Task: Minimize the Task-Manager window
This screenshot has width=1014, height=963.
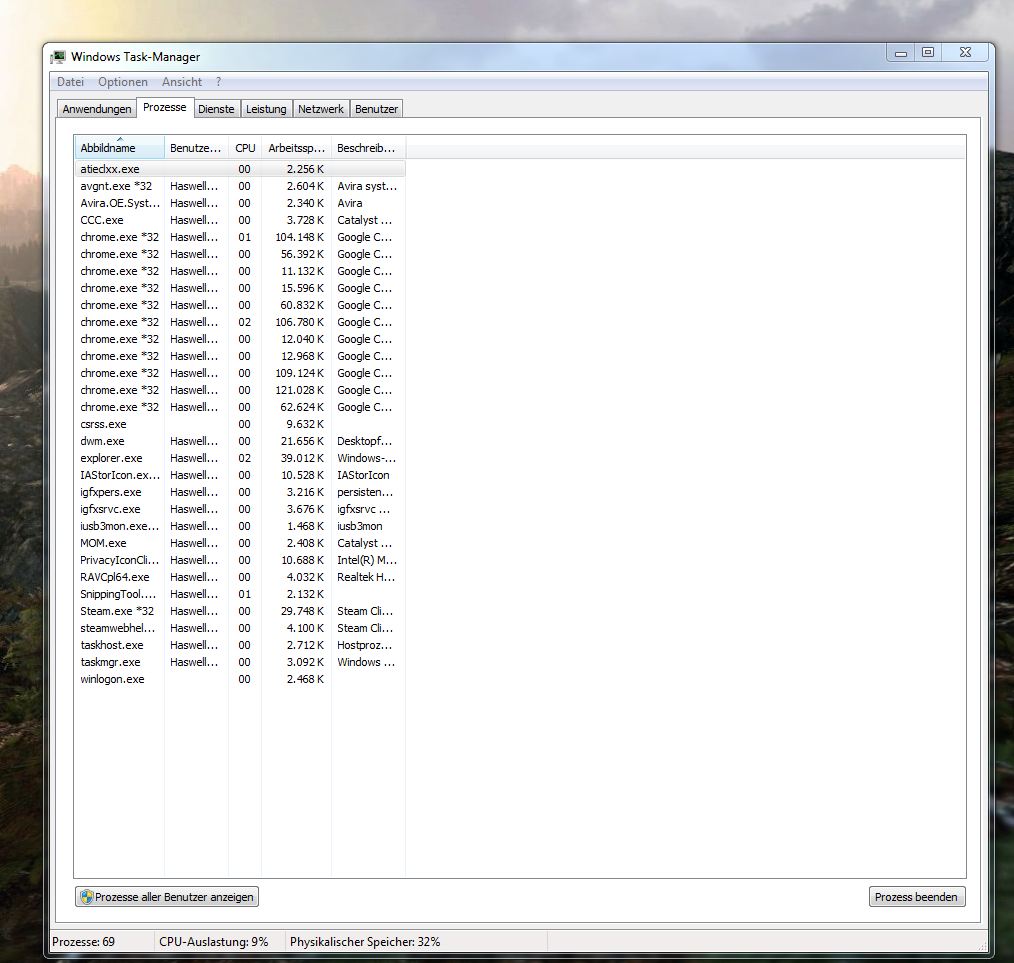Action: tap(901, 53)
